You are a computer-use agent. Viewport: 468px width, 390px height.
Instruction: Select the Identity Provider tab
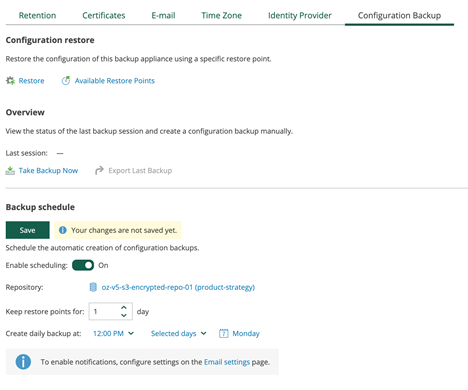[x=300, y=15]
